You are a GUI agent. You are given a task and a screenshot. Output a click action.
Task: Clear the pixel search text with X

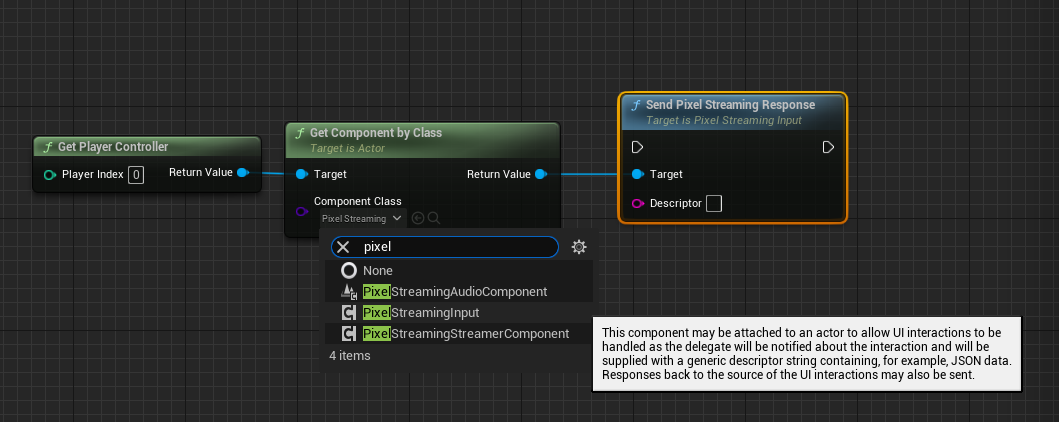pos(343,247)
